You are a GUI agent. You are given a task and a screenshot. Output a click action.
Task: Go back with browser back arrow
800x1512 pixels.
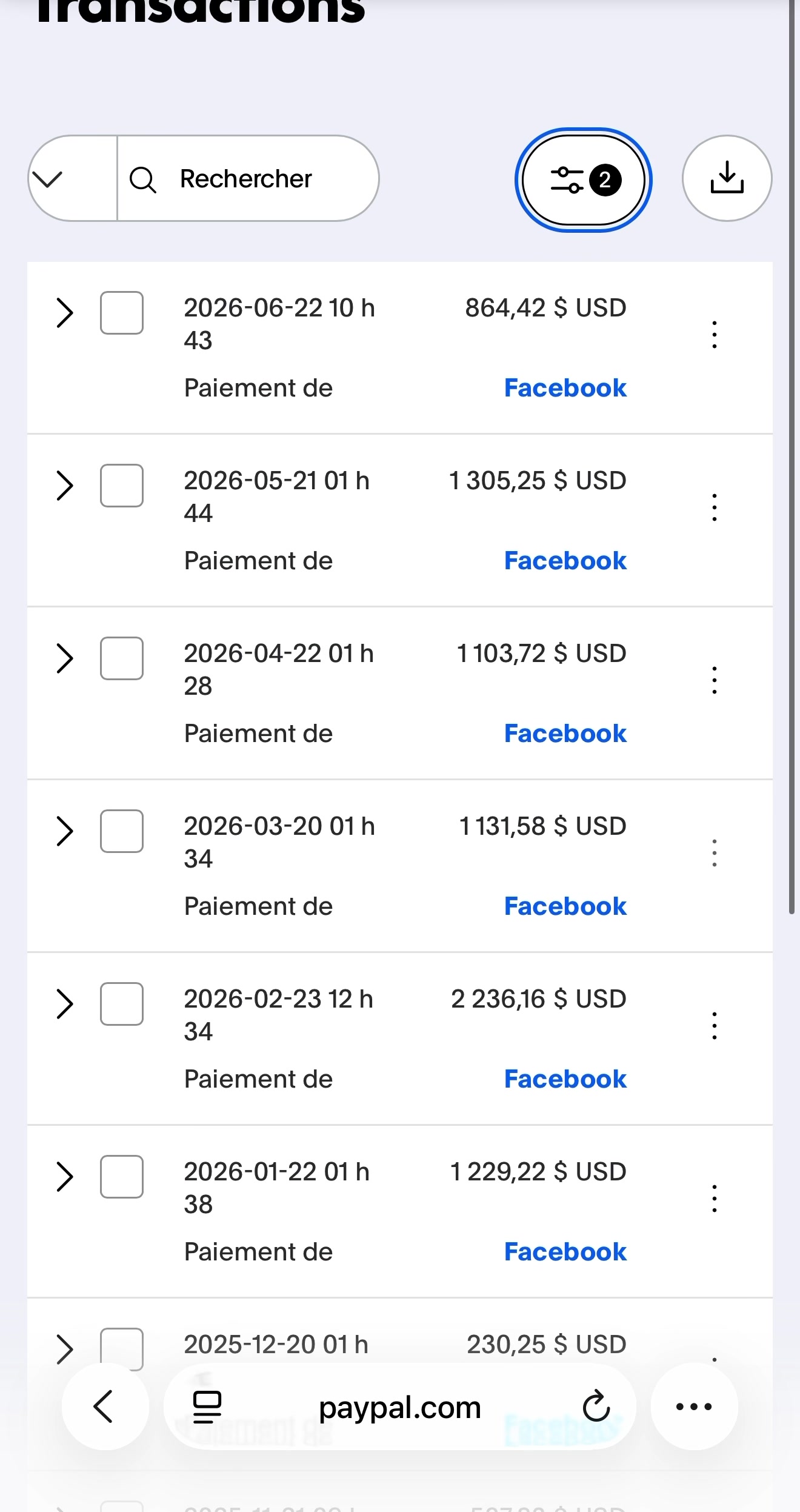click(105, 1407)
